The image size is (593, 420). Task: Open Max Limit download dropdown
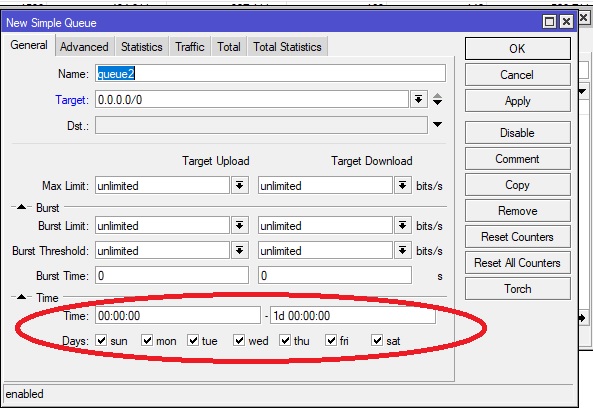click(x=402, y=185)
